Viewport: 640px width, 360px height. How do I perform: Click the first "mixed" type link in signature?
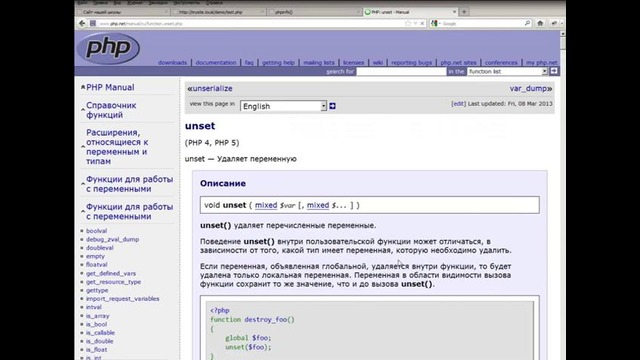(x=266, y=205)
